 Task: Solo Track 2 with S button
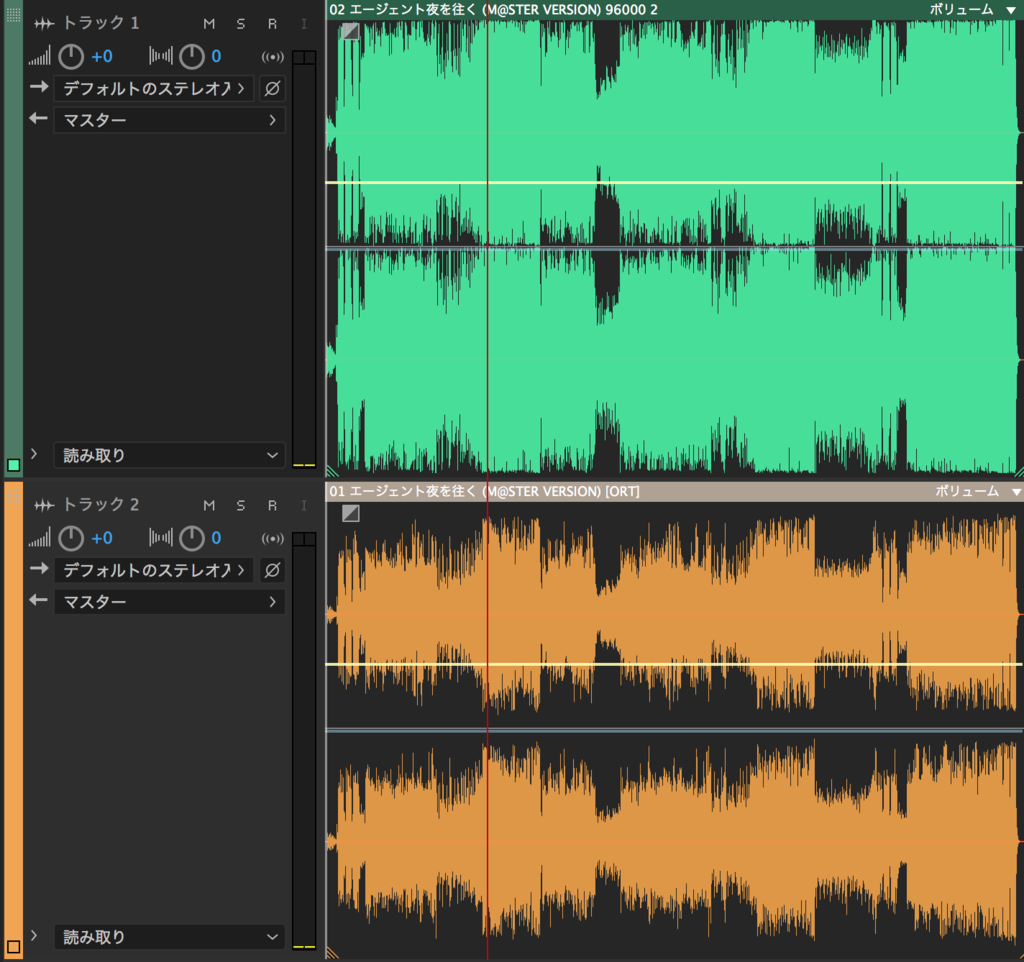tap(241, 505)
